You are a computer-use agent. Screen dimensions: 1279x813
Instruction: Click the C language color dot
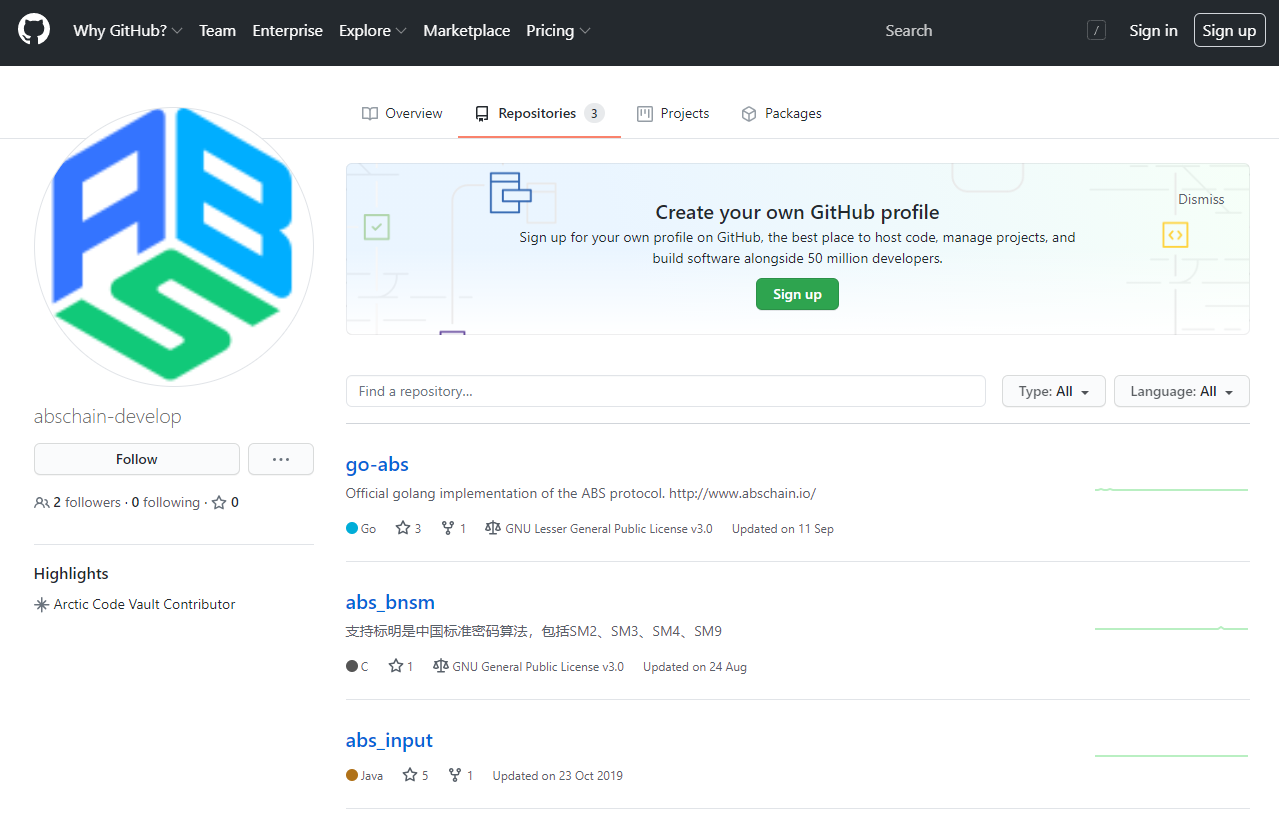(352, 666)
